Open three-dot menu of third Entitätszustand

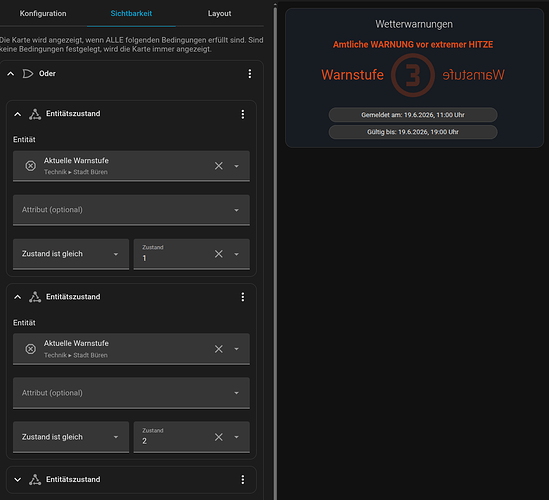point(243,480)
